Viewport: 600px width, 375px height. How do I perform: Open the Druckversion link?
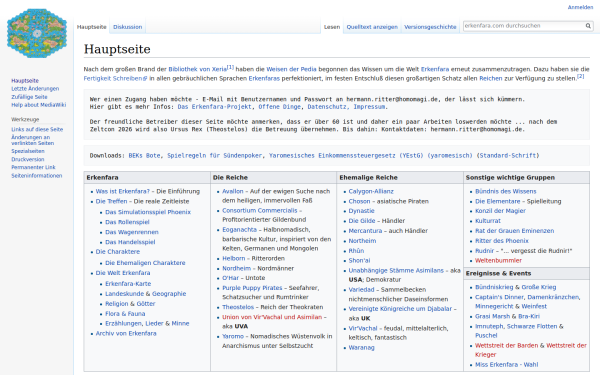(28, 159)
